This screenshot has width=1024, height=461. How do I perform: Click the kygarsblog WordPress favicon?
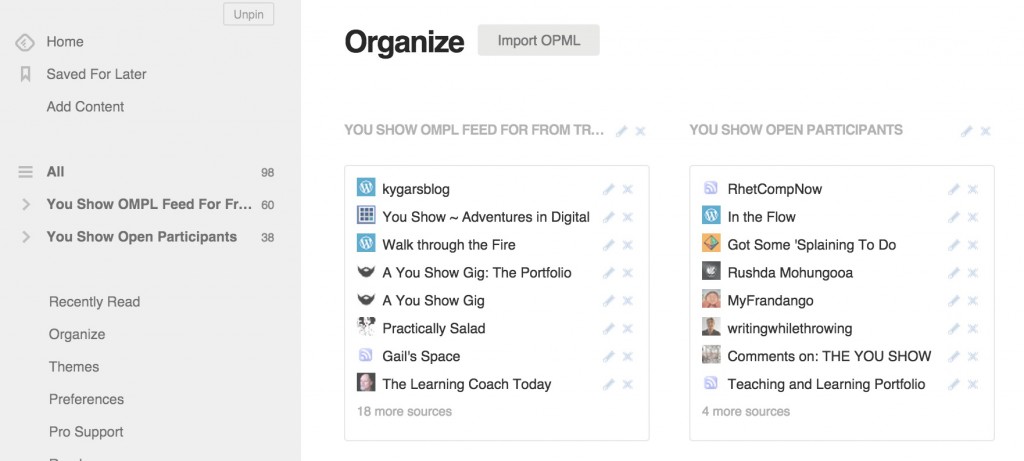click(x=366, y=187)
